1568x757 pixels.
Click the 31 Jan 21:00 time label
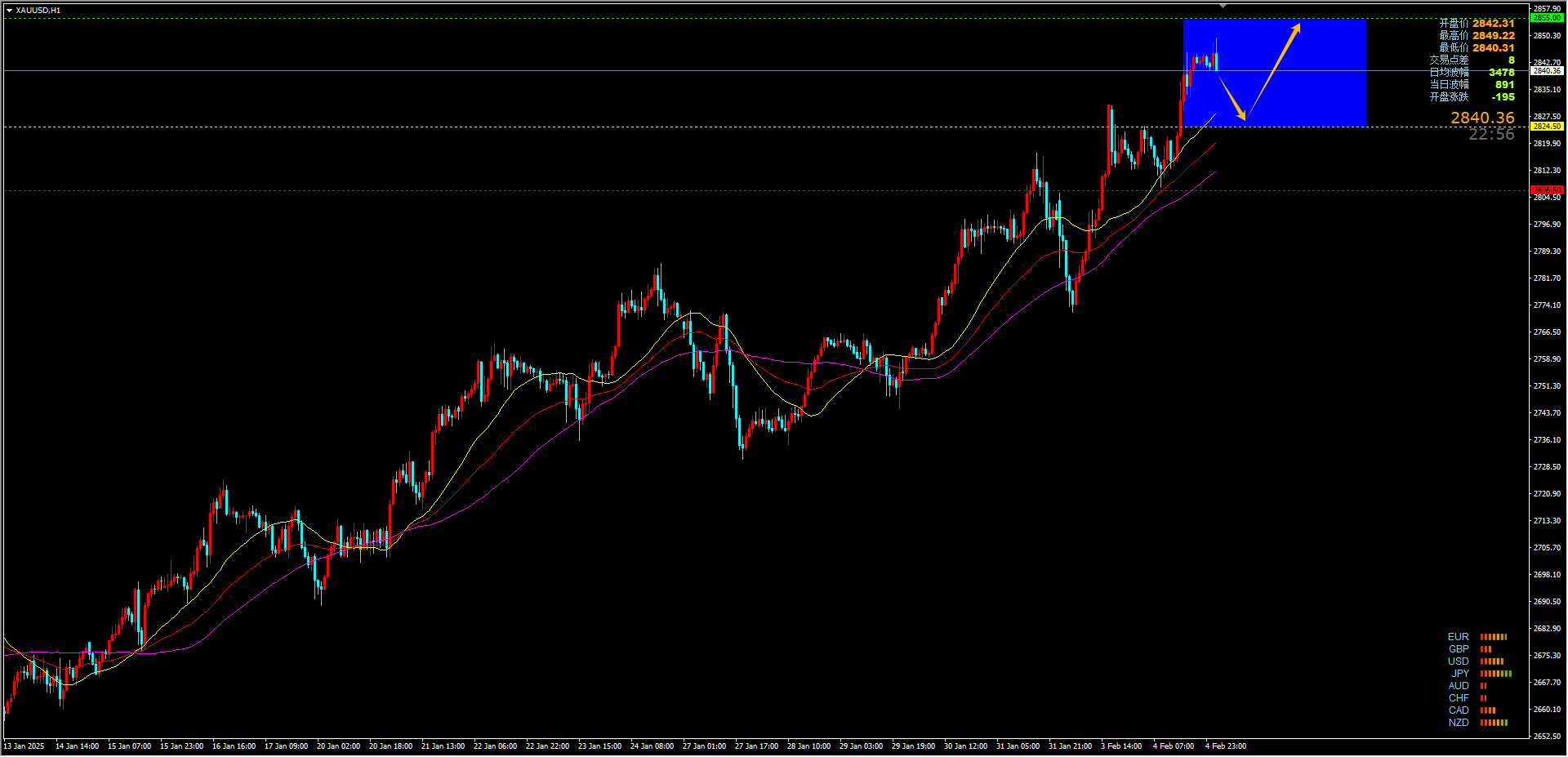click(x=1070, y=746)
